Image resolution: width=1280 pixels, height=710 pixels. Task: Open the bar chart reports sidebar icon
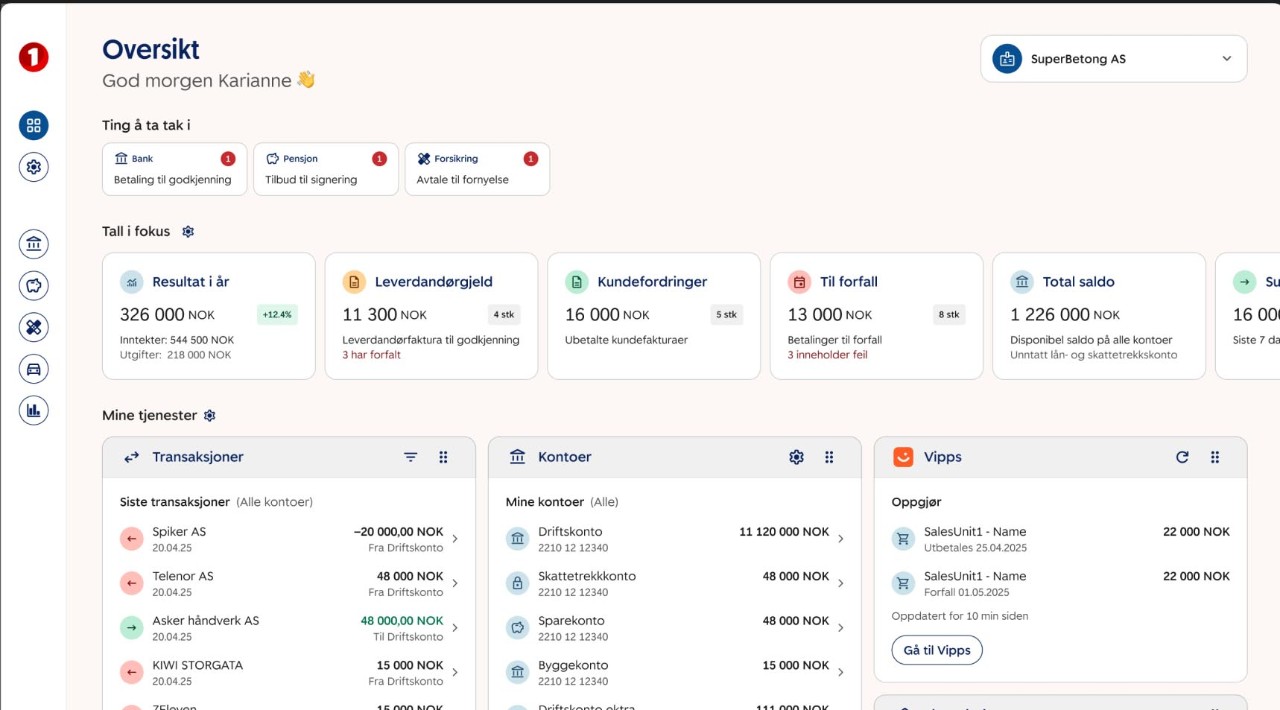click(34, 410)
